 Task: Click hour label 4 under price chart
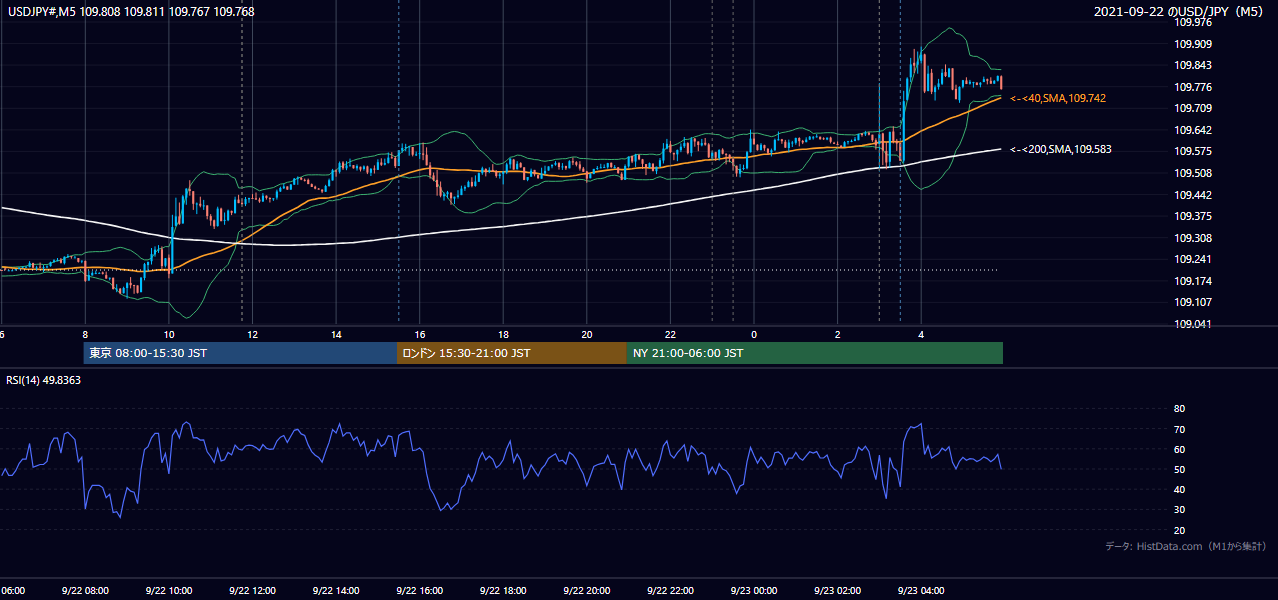[x=921, y=334]
